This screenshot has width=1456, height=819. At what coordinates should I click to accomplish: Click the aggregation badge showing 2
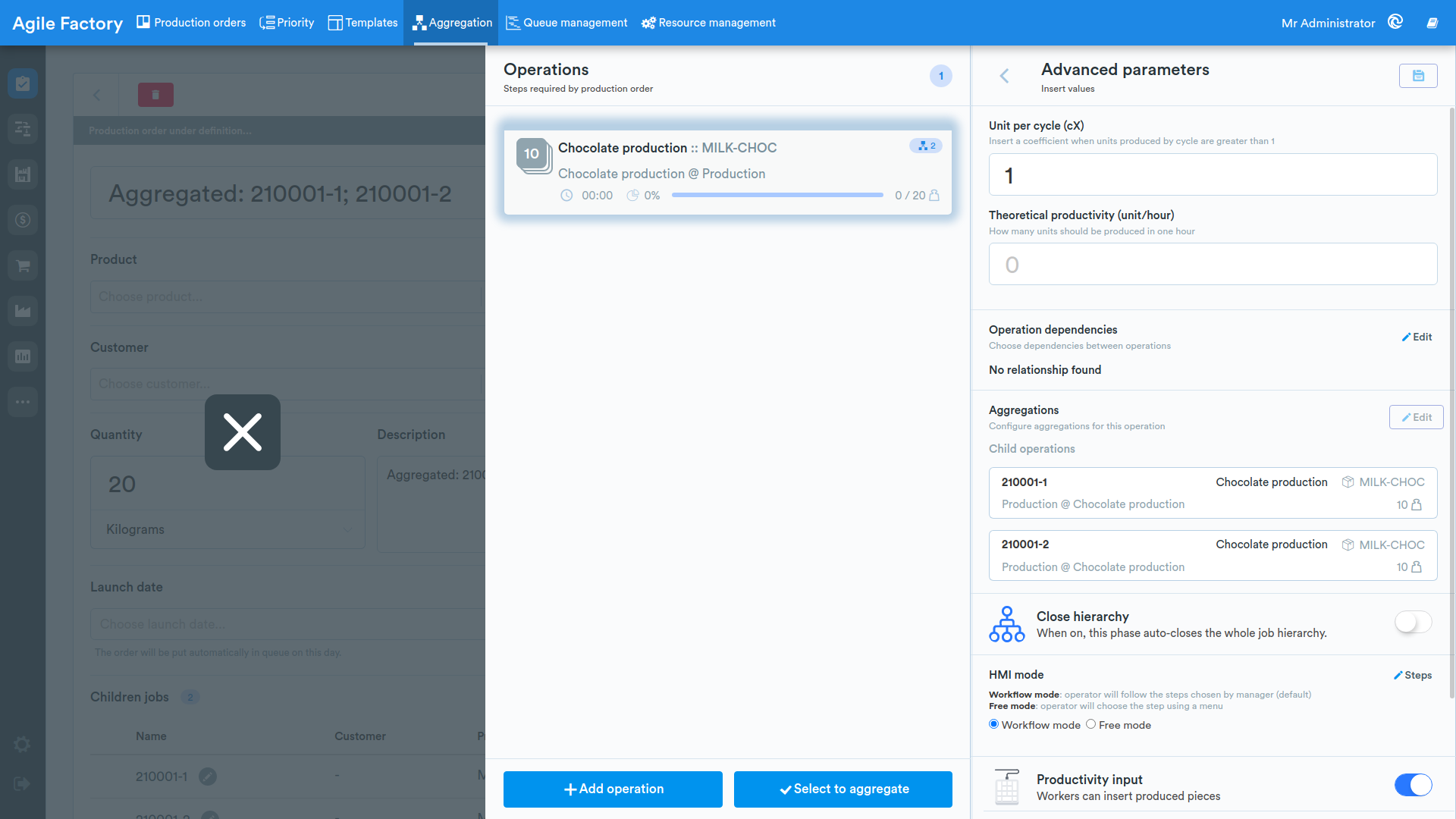[x=926, y=146]
